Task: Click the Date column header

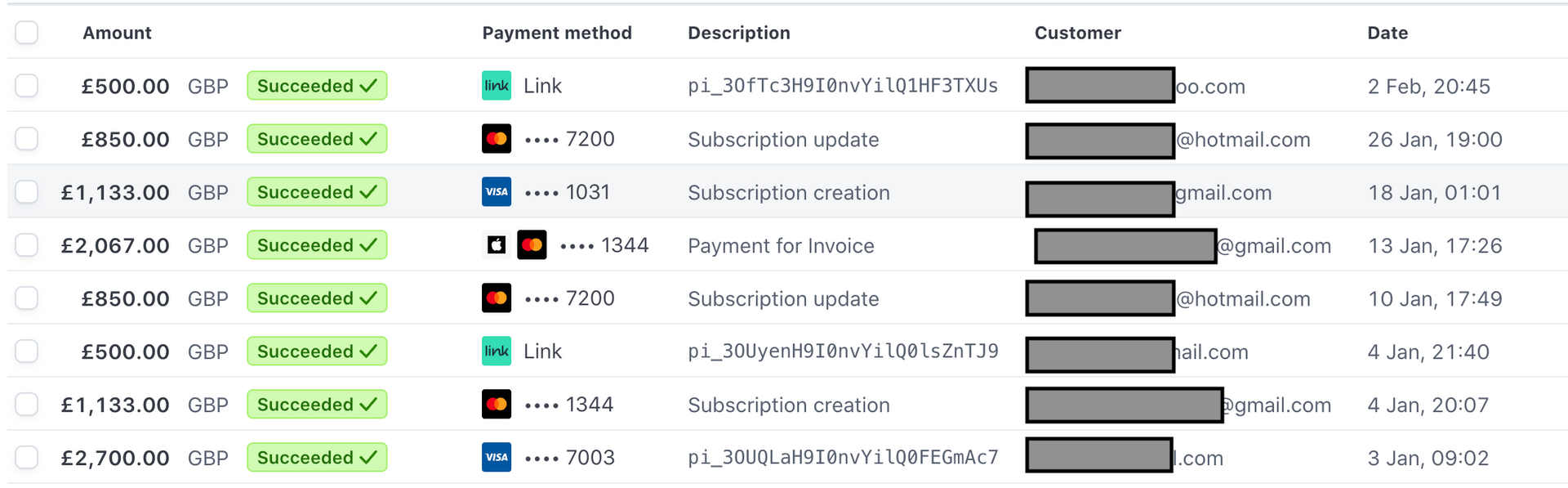Action: [1388, 33]
